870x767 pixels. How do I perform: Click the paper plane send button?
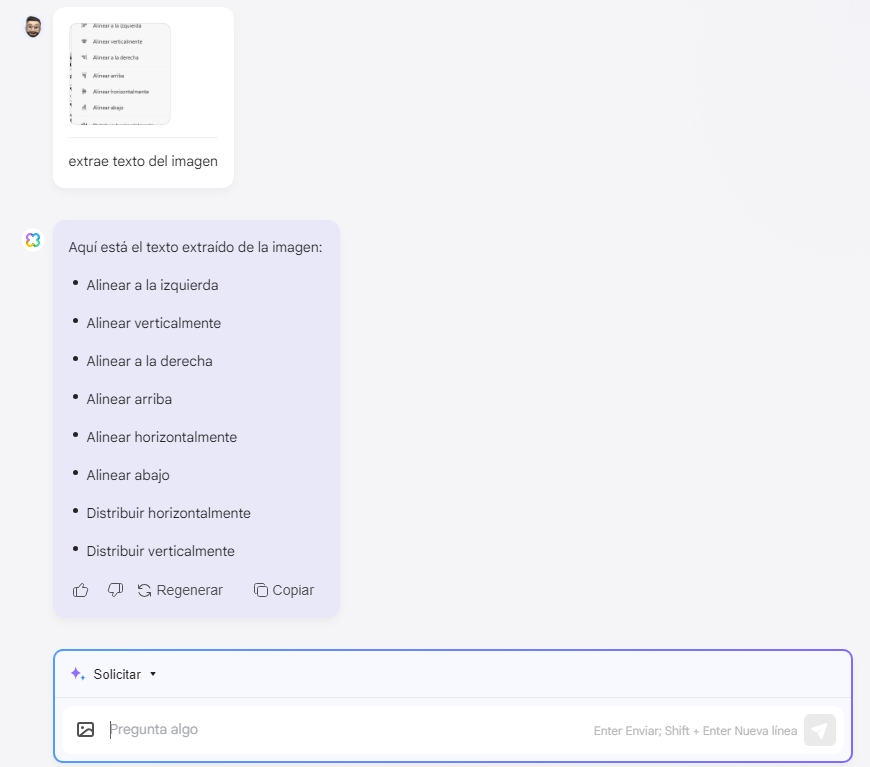click(820, 730)
